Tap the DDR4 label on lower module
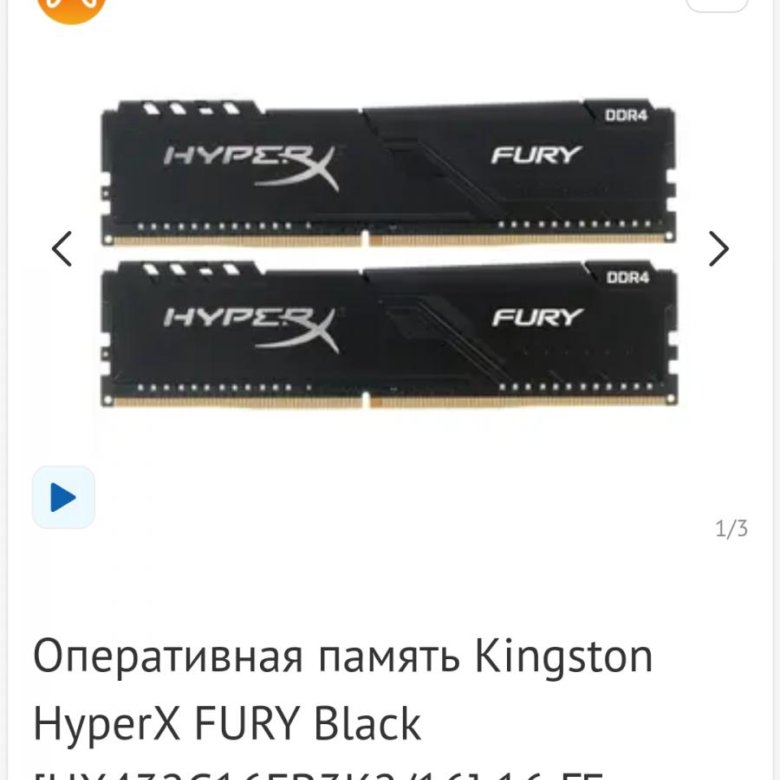This screenshot has width=780, height=780. click(627, 277)
